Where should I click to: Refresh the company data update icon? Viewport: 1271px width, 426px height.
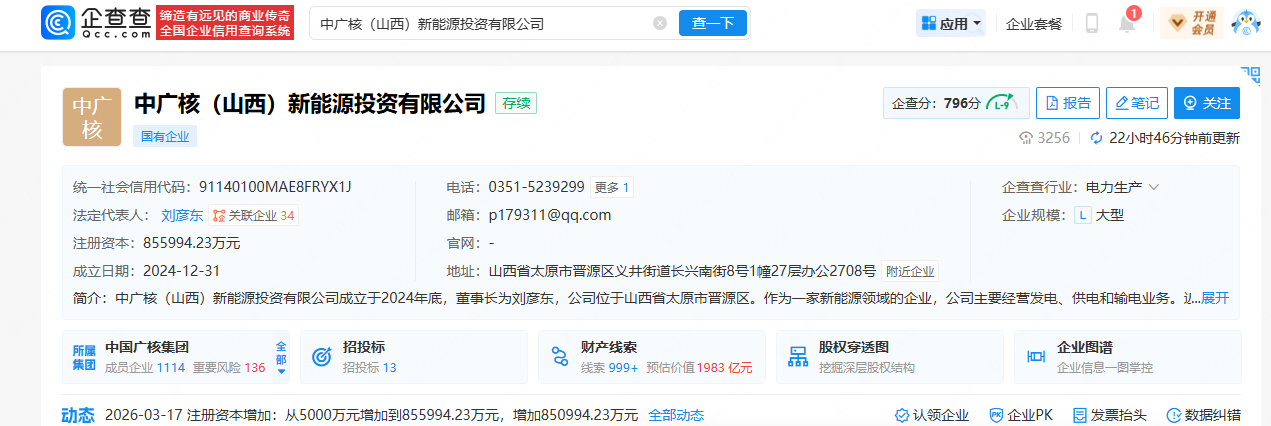[x=1096, y=138]
